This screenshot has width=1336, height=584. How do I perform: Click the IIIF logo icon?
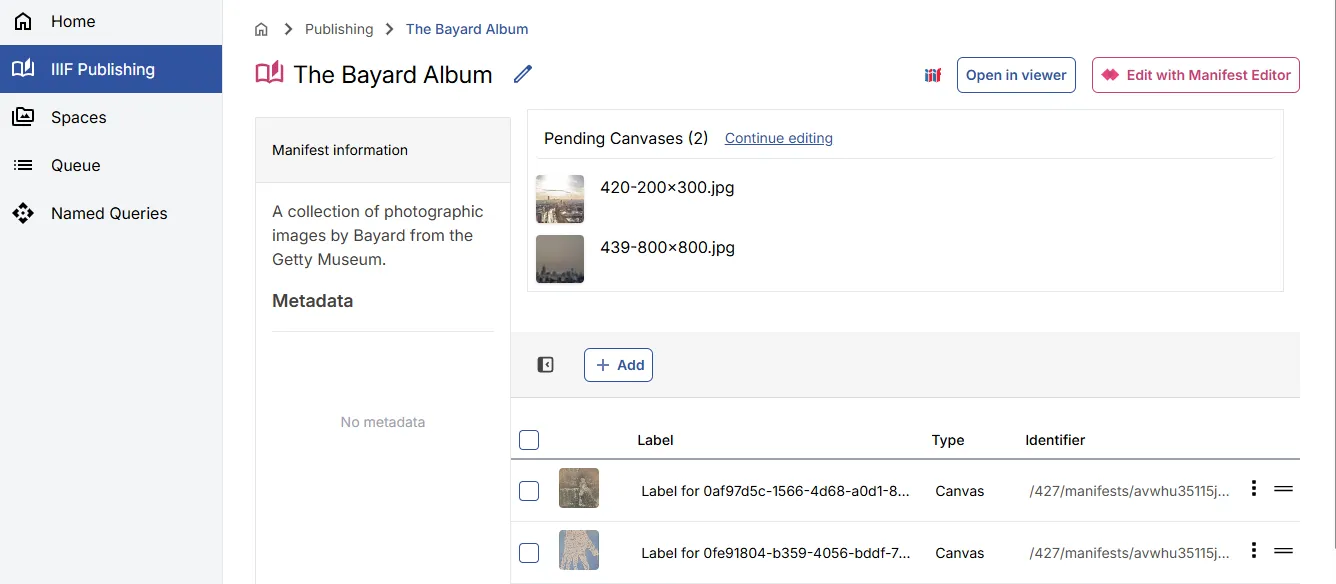932,75
